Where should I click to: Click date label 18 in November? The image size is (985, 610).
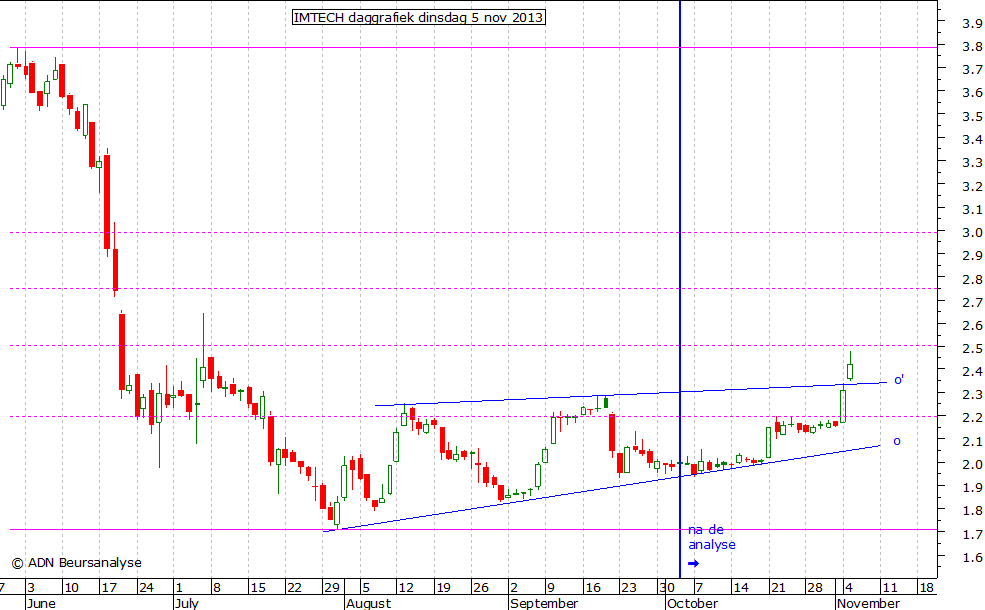click(927, 588)
